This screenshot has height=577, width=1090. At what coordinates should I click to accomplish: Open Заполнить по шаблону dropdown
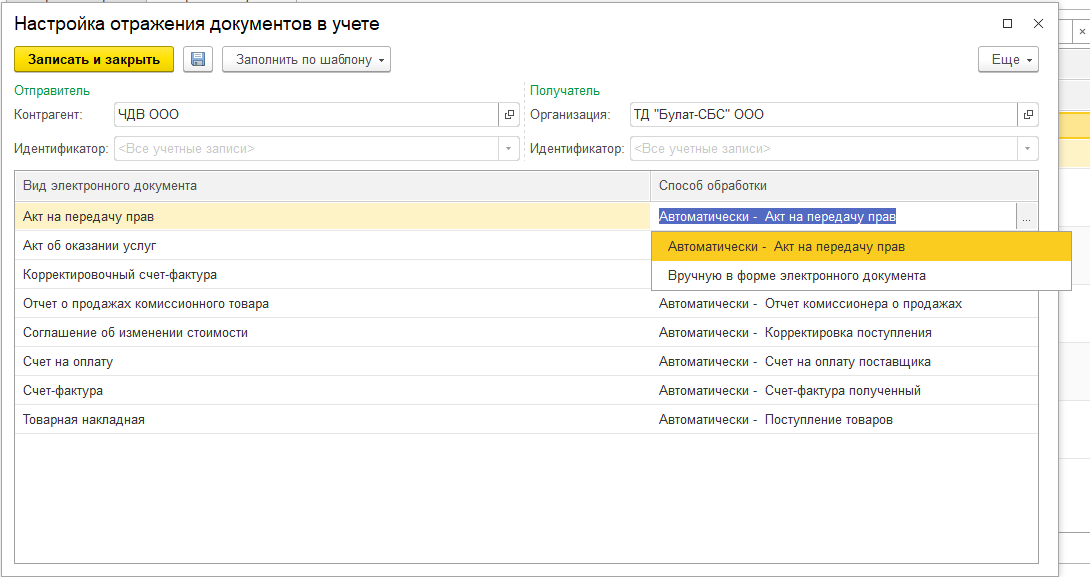click(x=307, y=59)
